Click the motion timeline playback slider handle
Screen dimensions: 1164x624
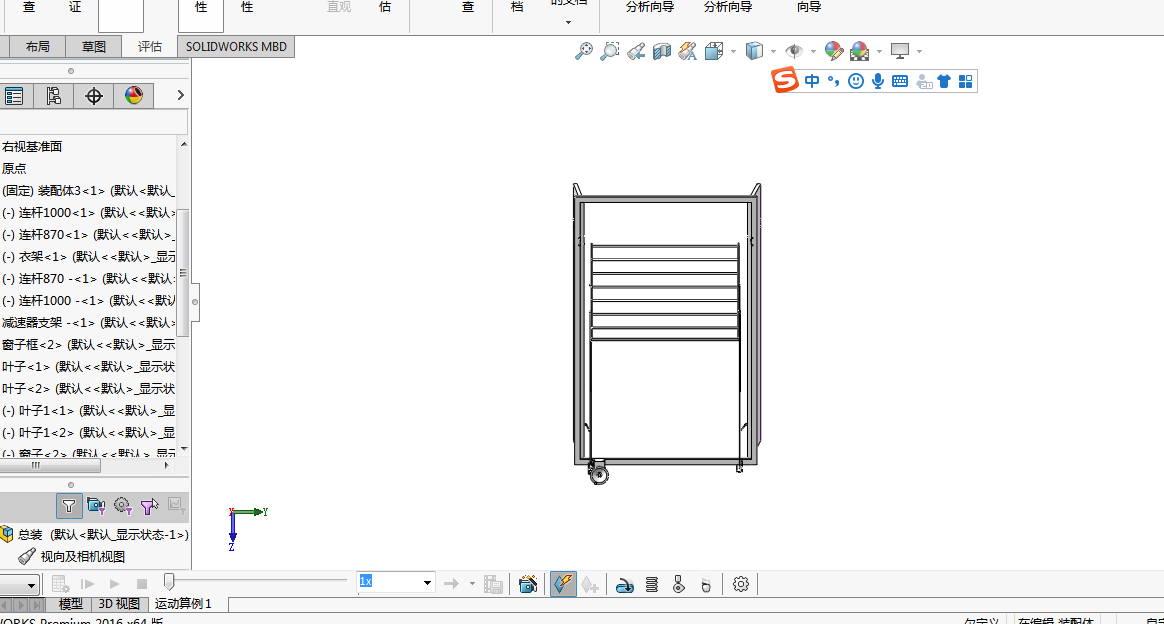click(x=169, y=581)
